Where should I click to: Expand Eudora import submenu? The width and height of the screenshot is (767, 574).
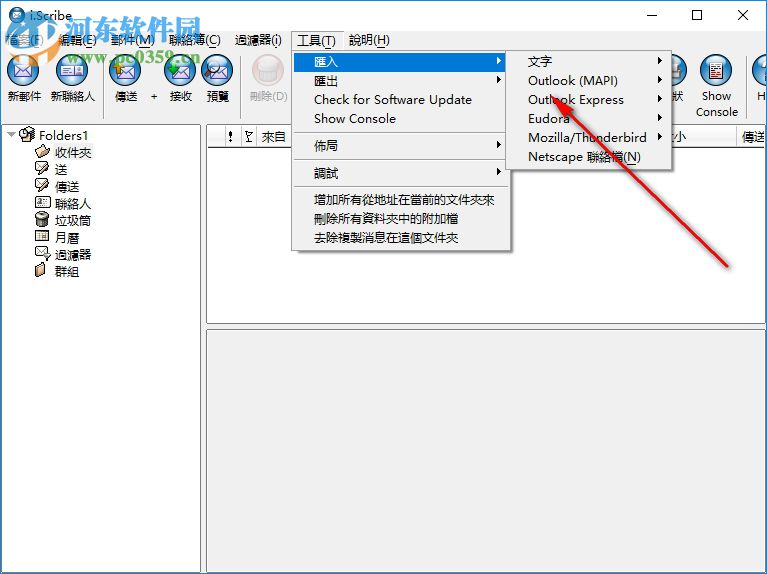(588, 119)
